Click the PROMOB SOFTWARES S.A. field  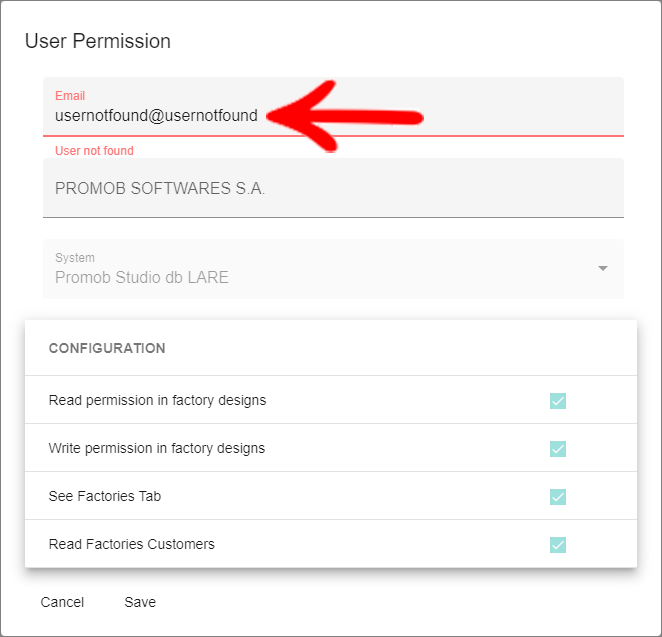click(x=333, y=188)
